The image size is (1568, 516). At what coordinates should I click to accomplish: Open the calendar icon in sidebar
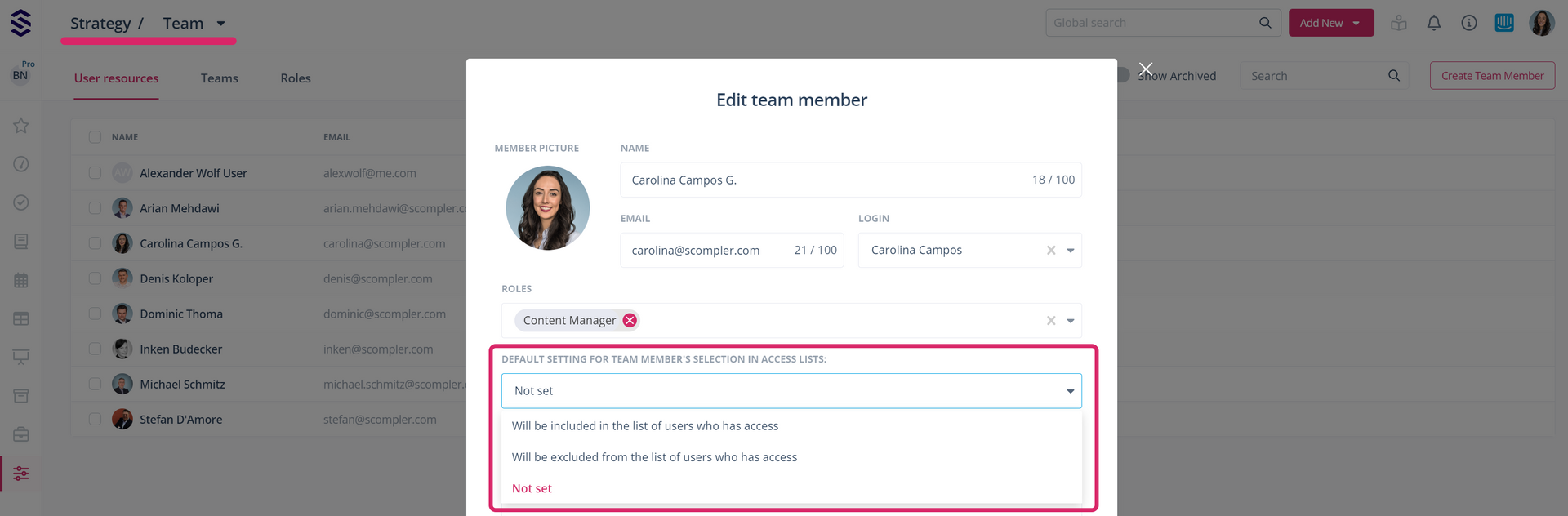21,280
